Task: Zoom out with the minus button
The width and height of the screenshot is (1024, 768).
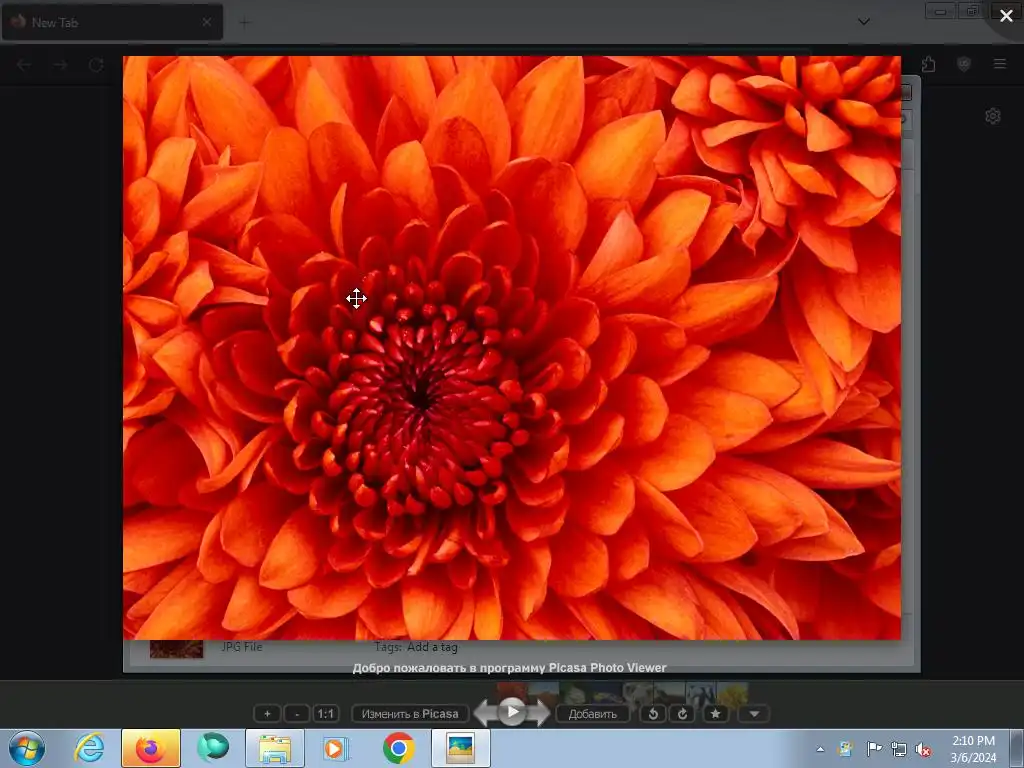Action: 297,714
